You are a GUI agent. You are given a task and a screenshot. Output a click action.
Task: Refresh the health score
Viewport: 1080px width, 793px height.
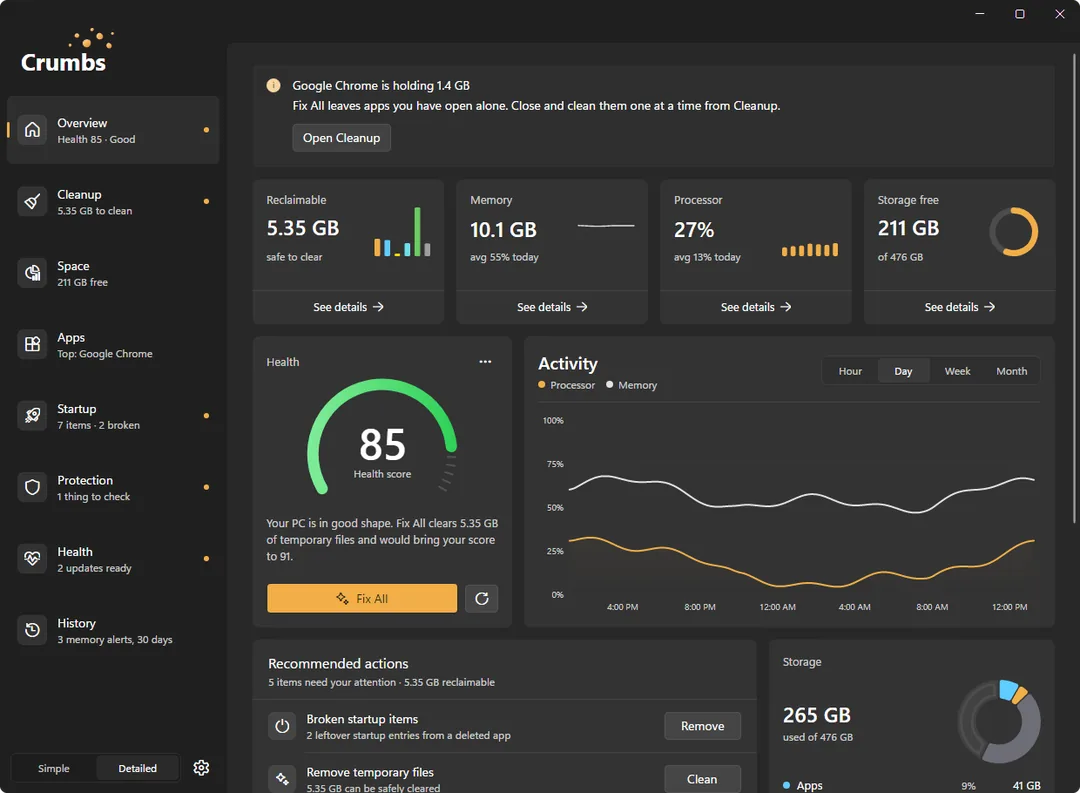click(x=481, y=598)
